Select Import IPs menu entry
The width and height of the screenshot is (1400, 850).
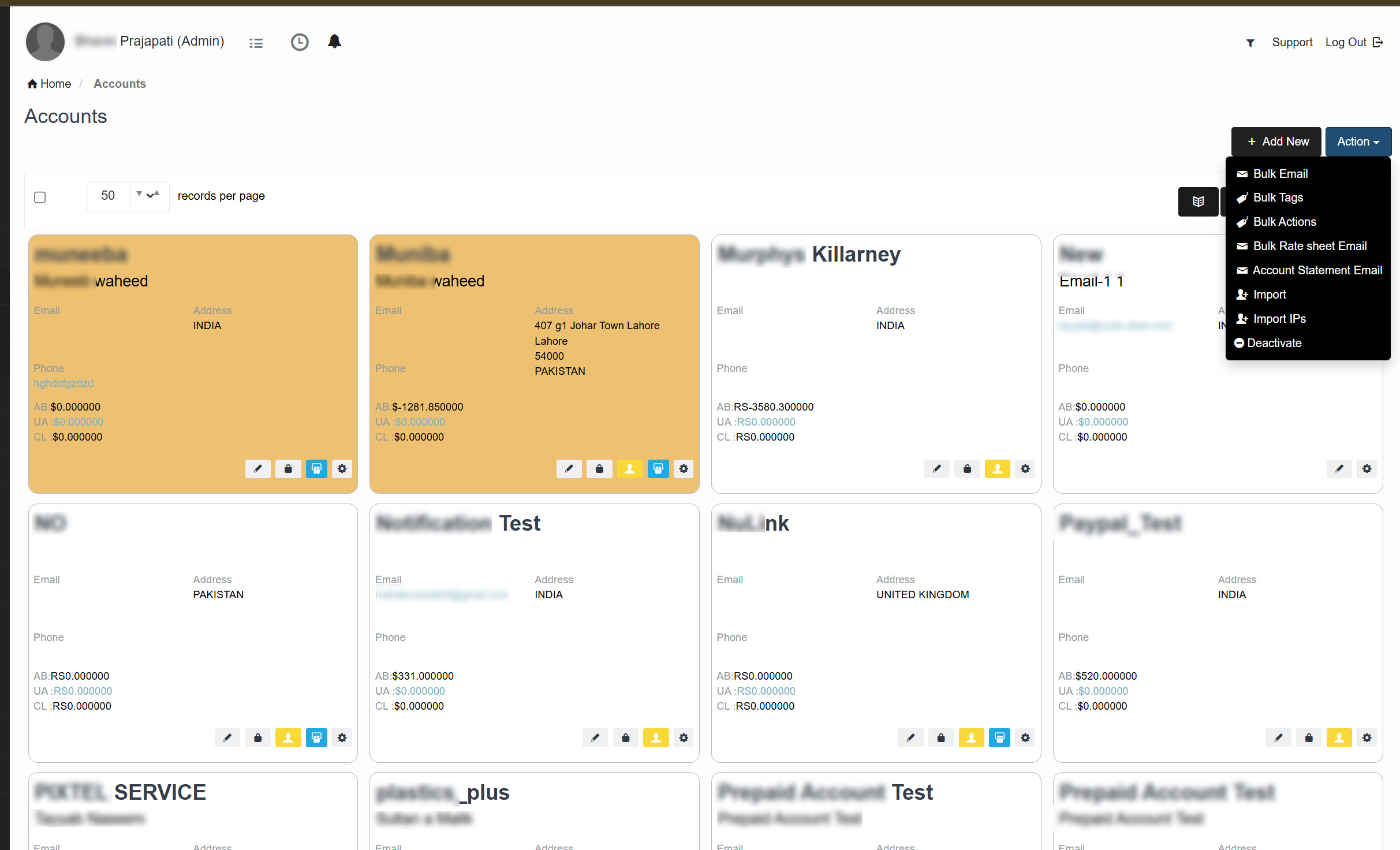click(1279, 319)
